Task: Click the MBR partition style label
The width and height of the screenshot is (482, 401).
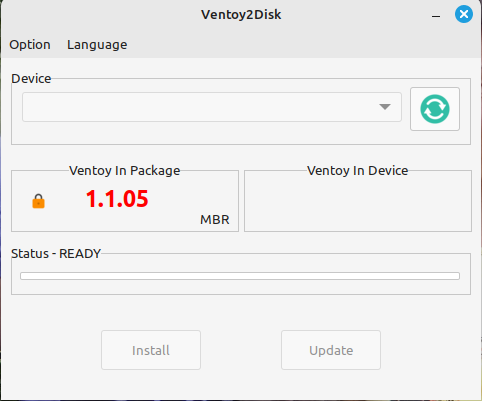Action: 215,220
